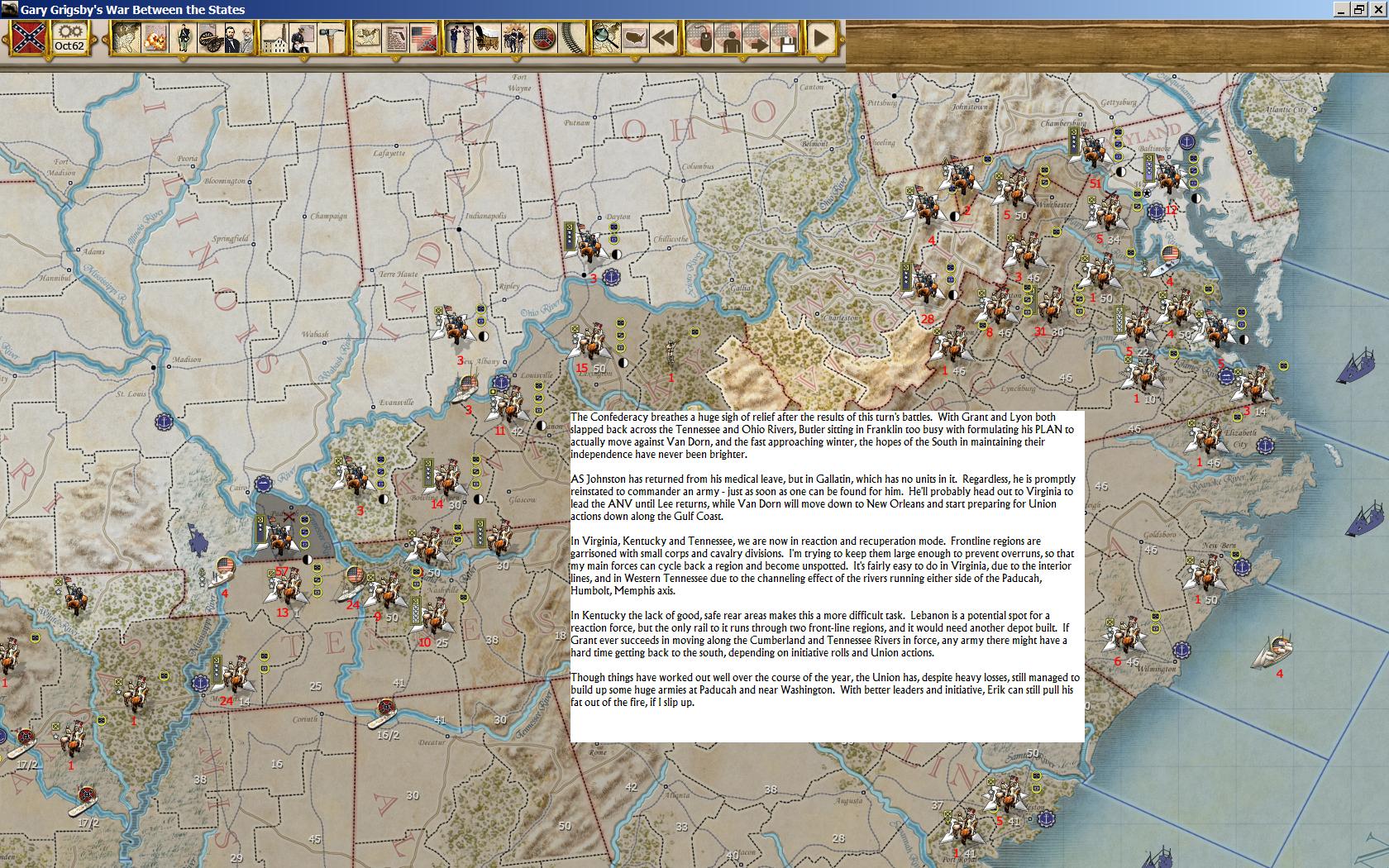Image resolution: width=1389 pixels, height=868 pixels.
Task: Select the cannon artillery icon
Action: 210,38
